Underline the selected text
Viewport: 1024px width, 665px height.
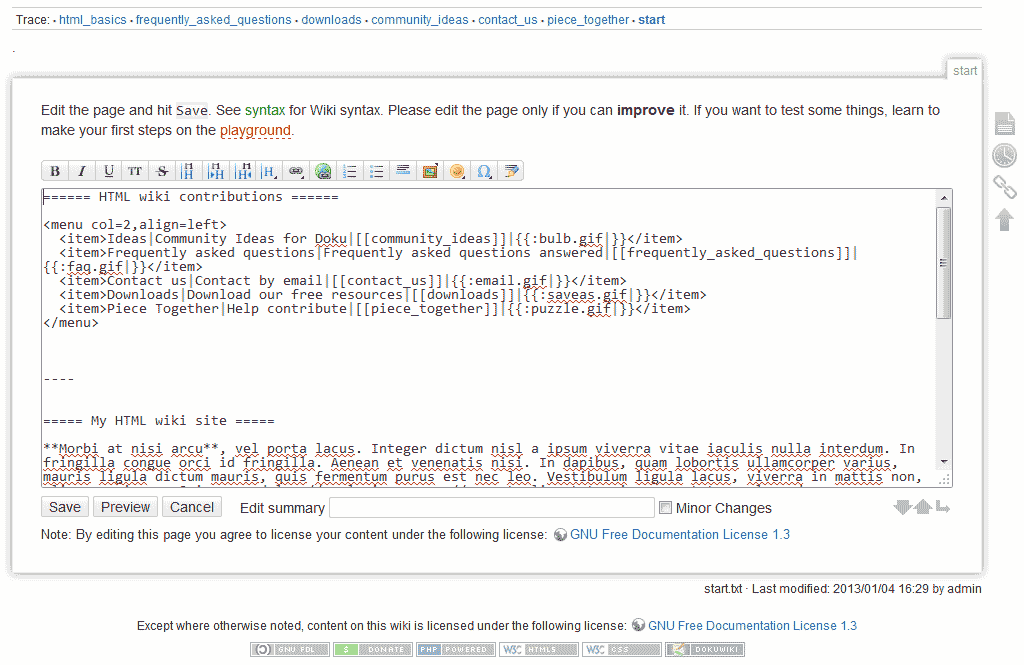108,171
